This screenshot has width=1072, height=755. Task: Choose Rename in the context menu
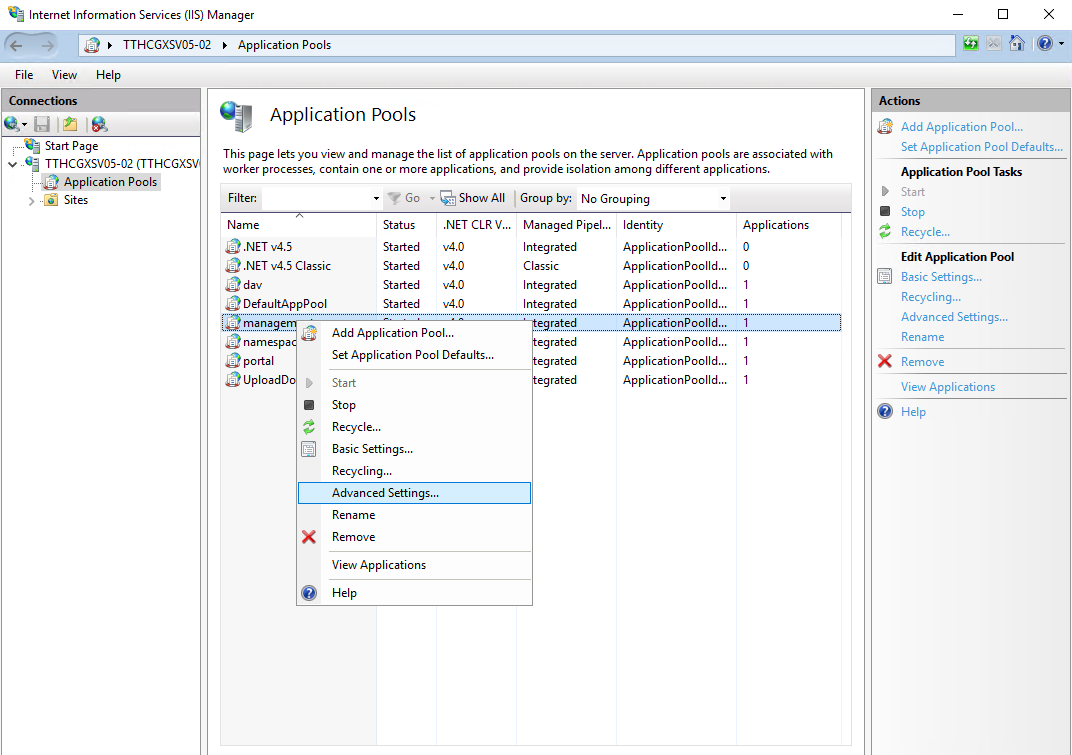[414, 515]
